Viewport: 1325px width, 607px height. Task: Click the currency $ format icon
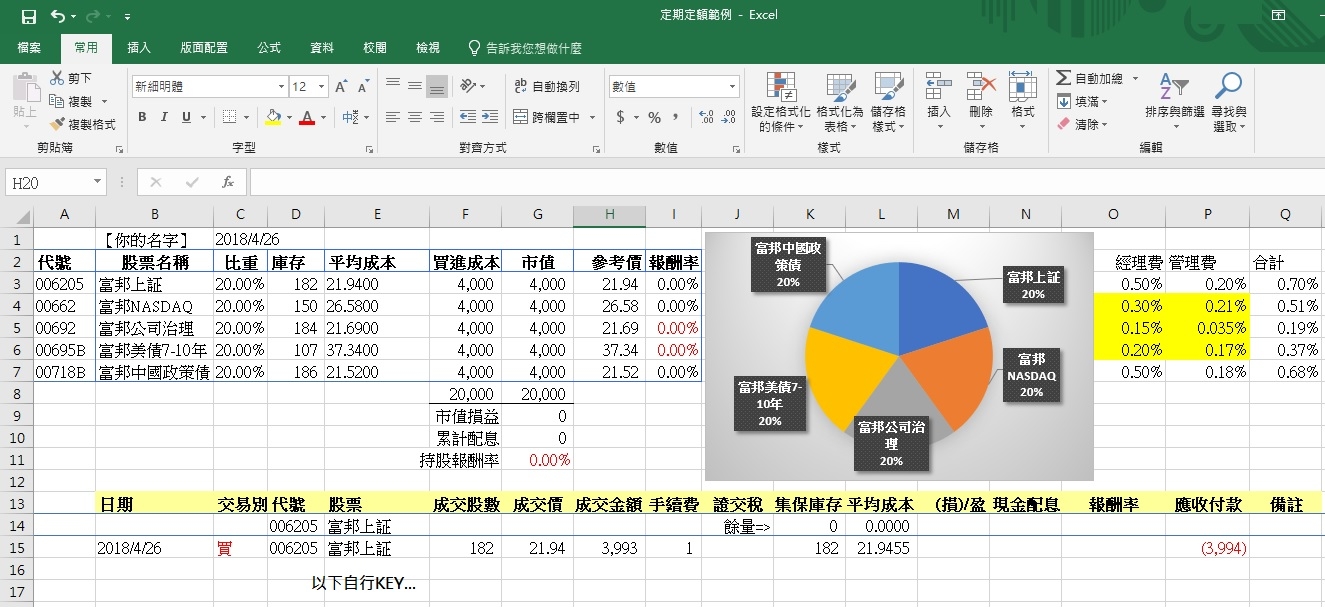[621, 117]
